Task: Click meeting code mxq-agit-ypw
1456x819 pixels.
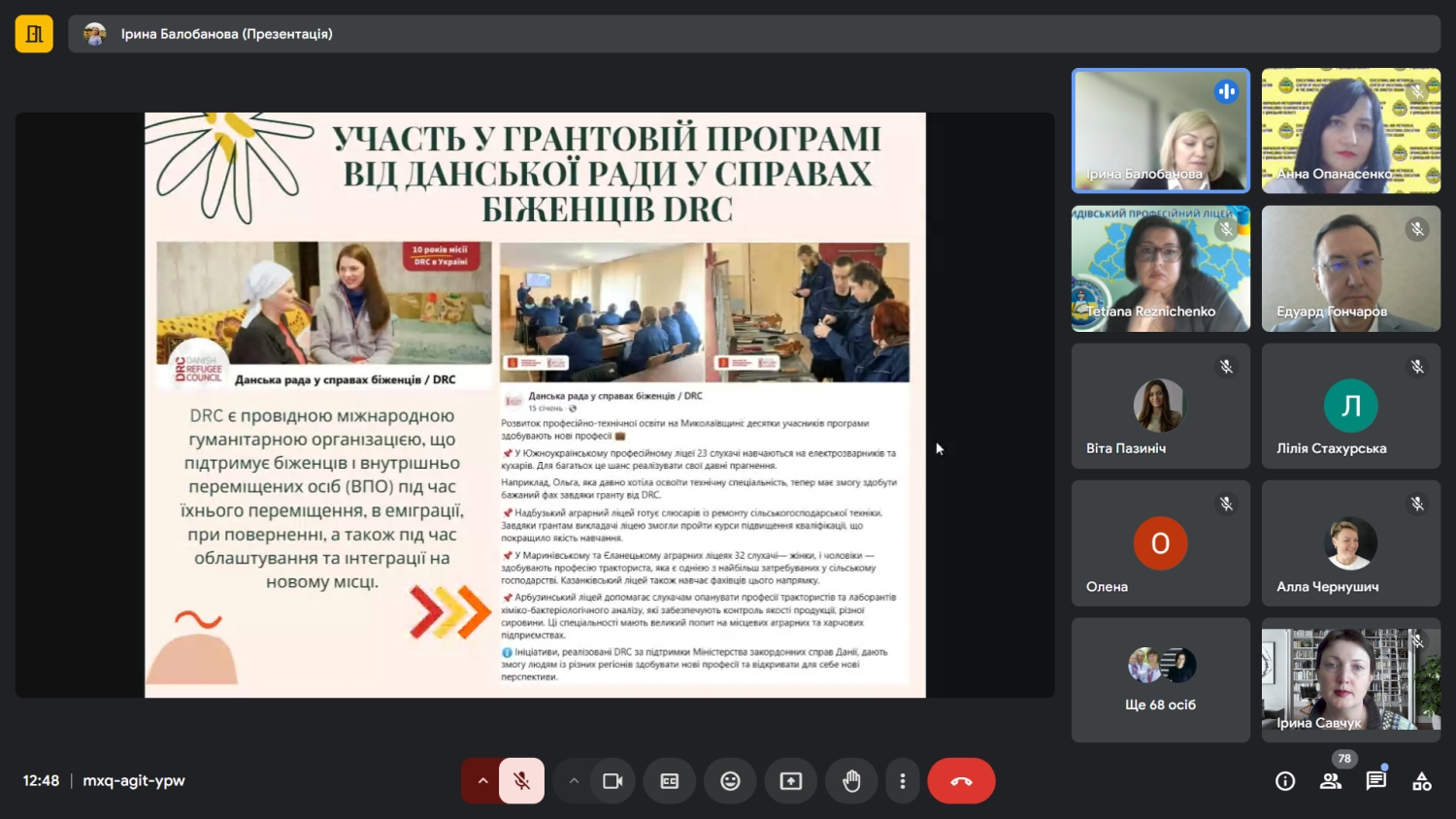Action: click(134, 780)
